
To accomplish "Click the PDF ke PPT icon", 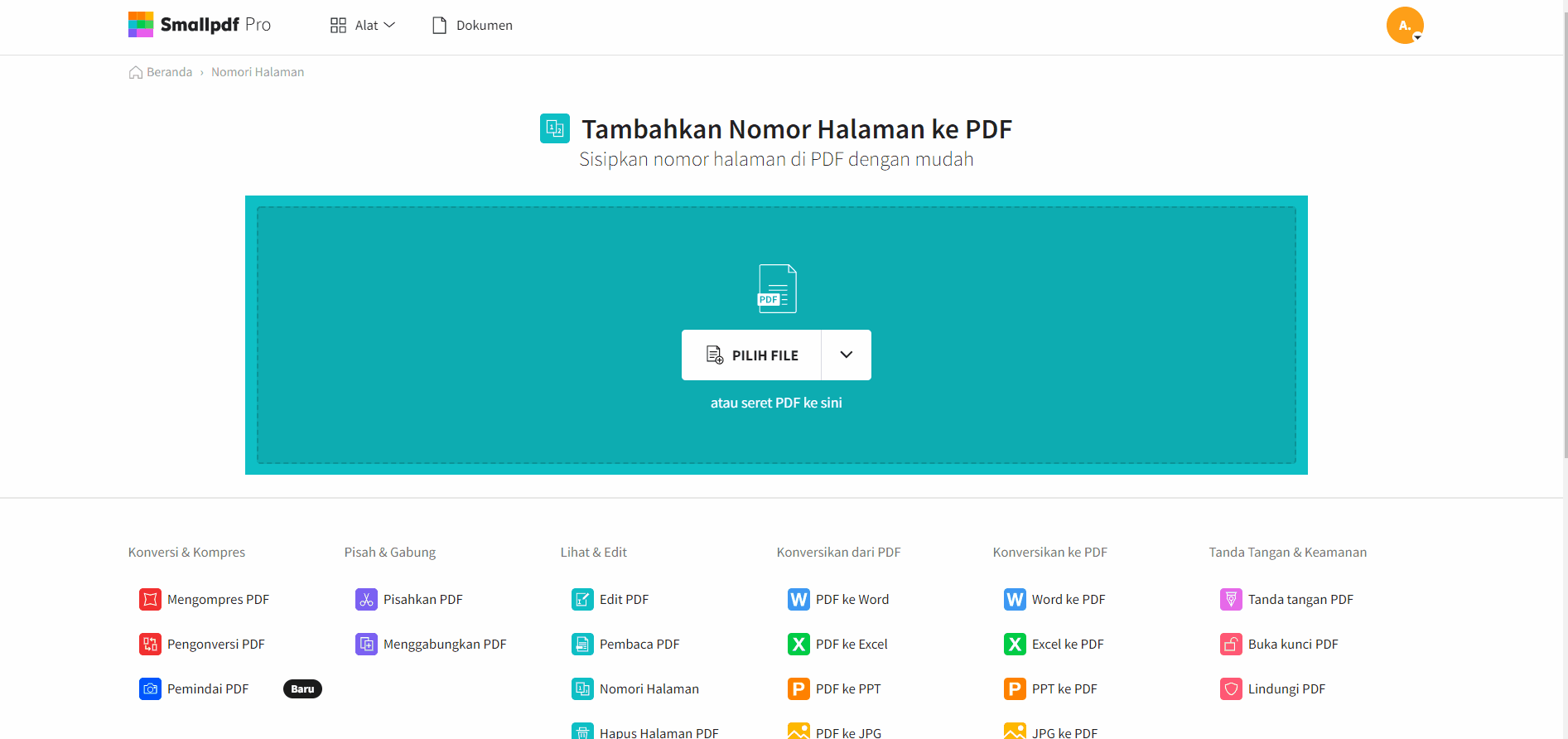I will (x=798, y=688).
